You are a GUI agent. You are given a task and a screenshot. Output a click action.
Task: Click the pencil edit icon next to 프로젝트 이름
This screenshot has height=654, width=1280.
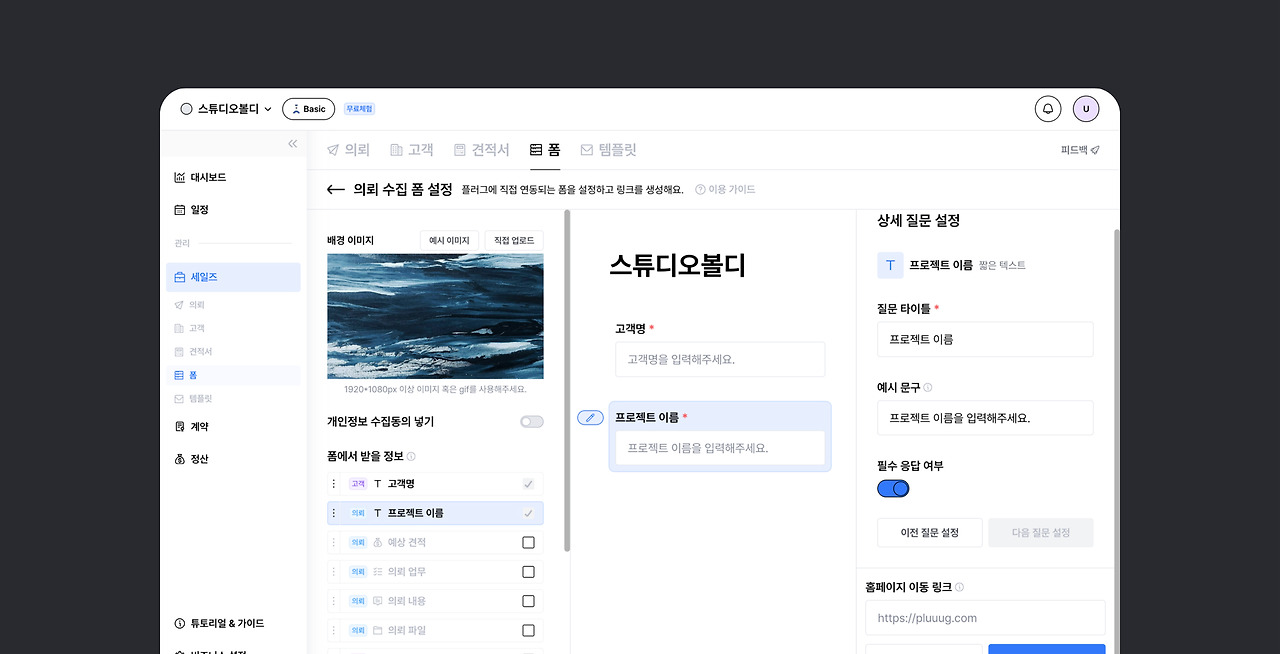point(590,417)
